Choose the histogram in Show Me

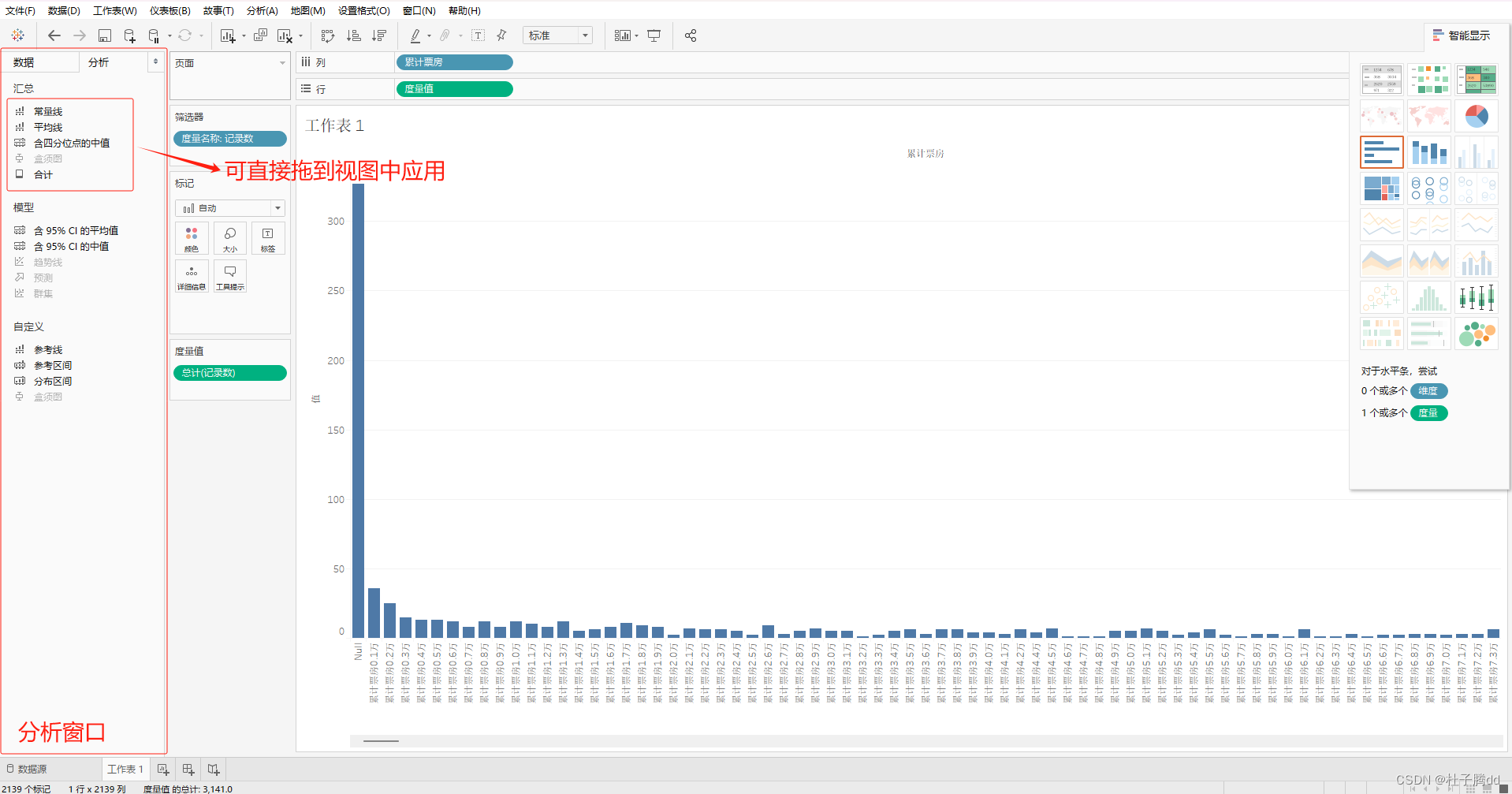[1428, 297]
